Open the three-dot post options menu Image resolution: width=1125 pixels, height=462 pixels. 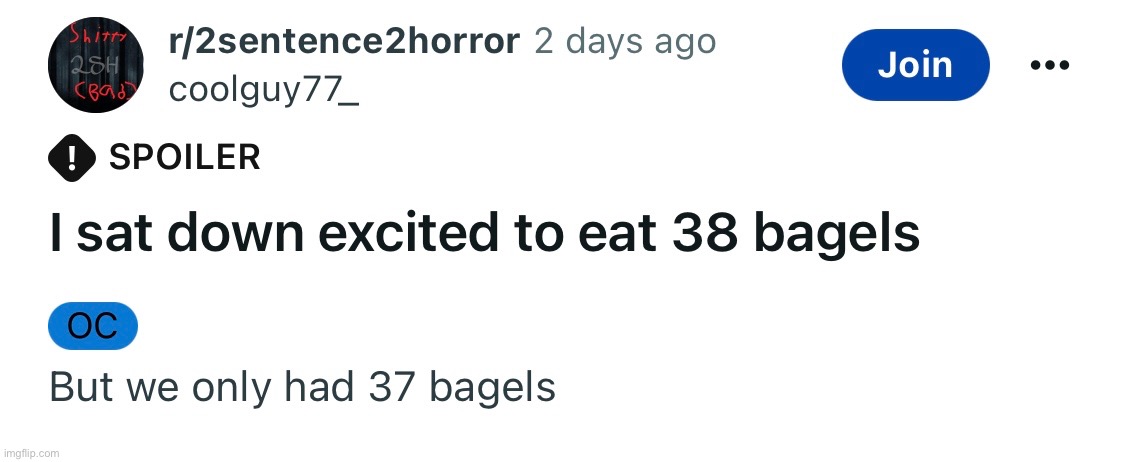coord(1050,65)
